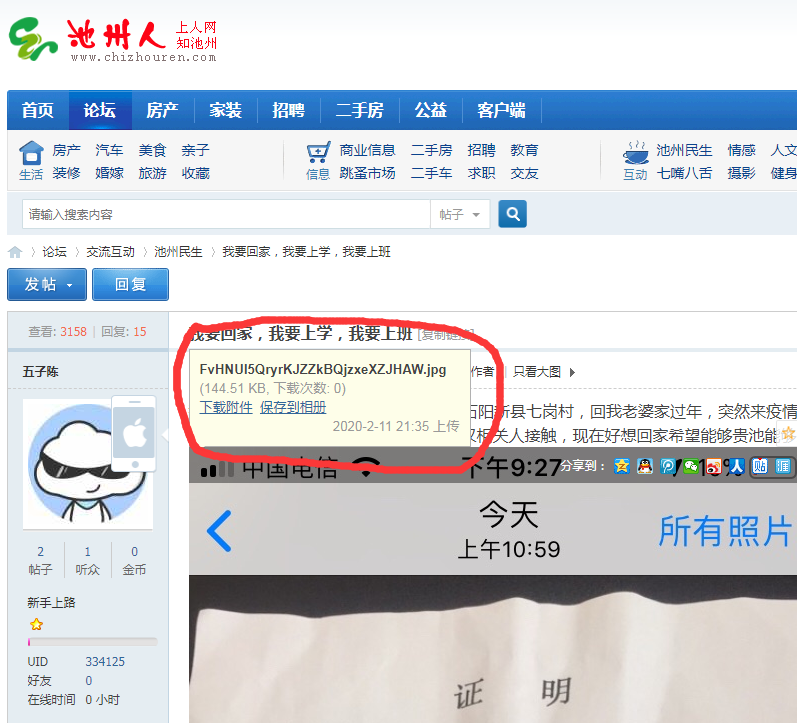Viewport: 797px width, 723px height.
Task: Click the 装修 sub-category link
Action: point(66,173)
